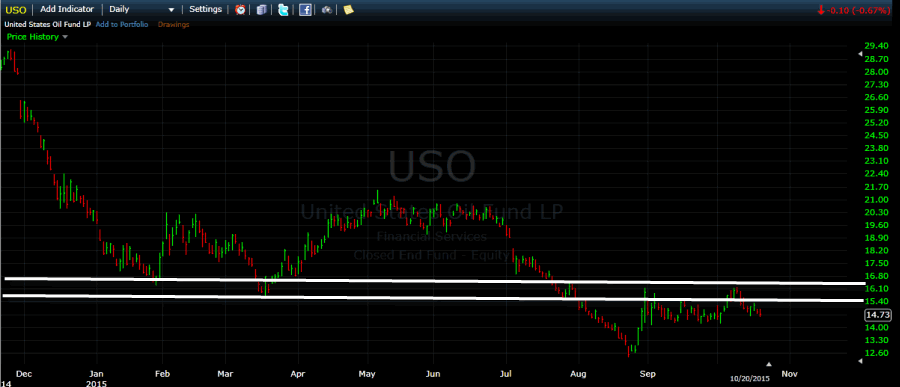Click the Dec label on time axis

pos(25,374)
